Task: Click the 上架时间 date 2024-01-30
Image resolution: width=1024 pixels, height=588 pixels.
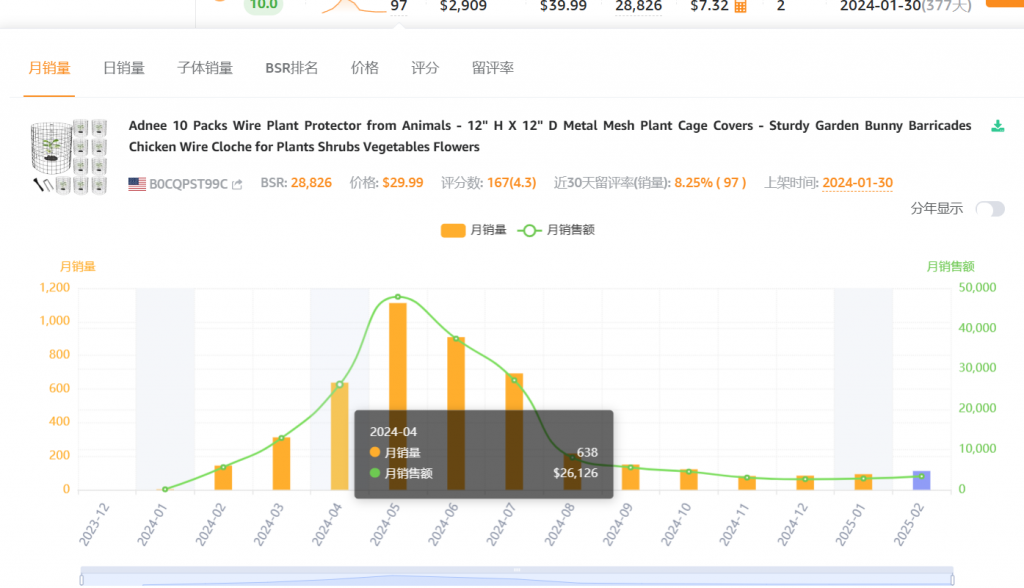Action: pyautogui.click(x=857, y=183)
